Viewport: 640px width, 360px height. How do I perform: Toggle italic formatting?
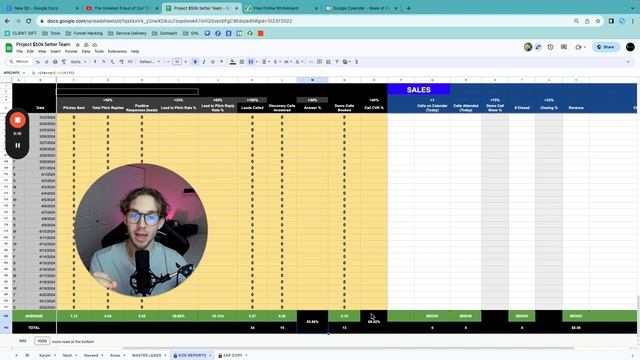204,62
